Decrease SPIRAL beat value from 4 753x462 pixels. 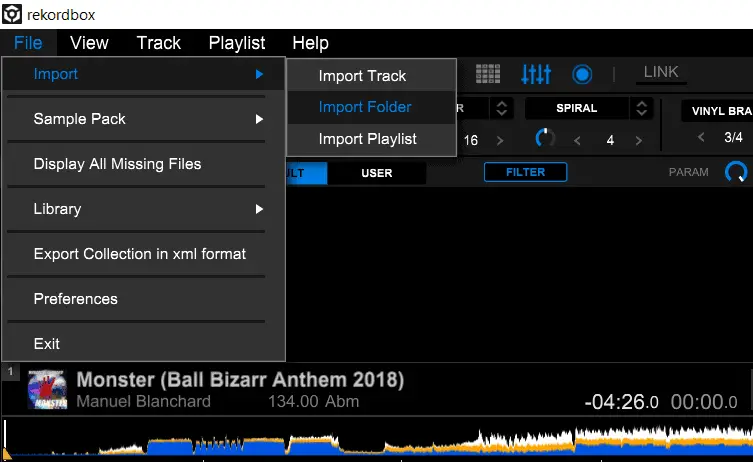[x=577, y=141]
